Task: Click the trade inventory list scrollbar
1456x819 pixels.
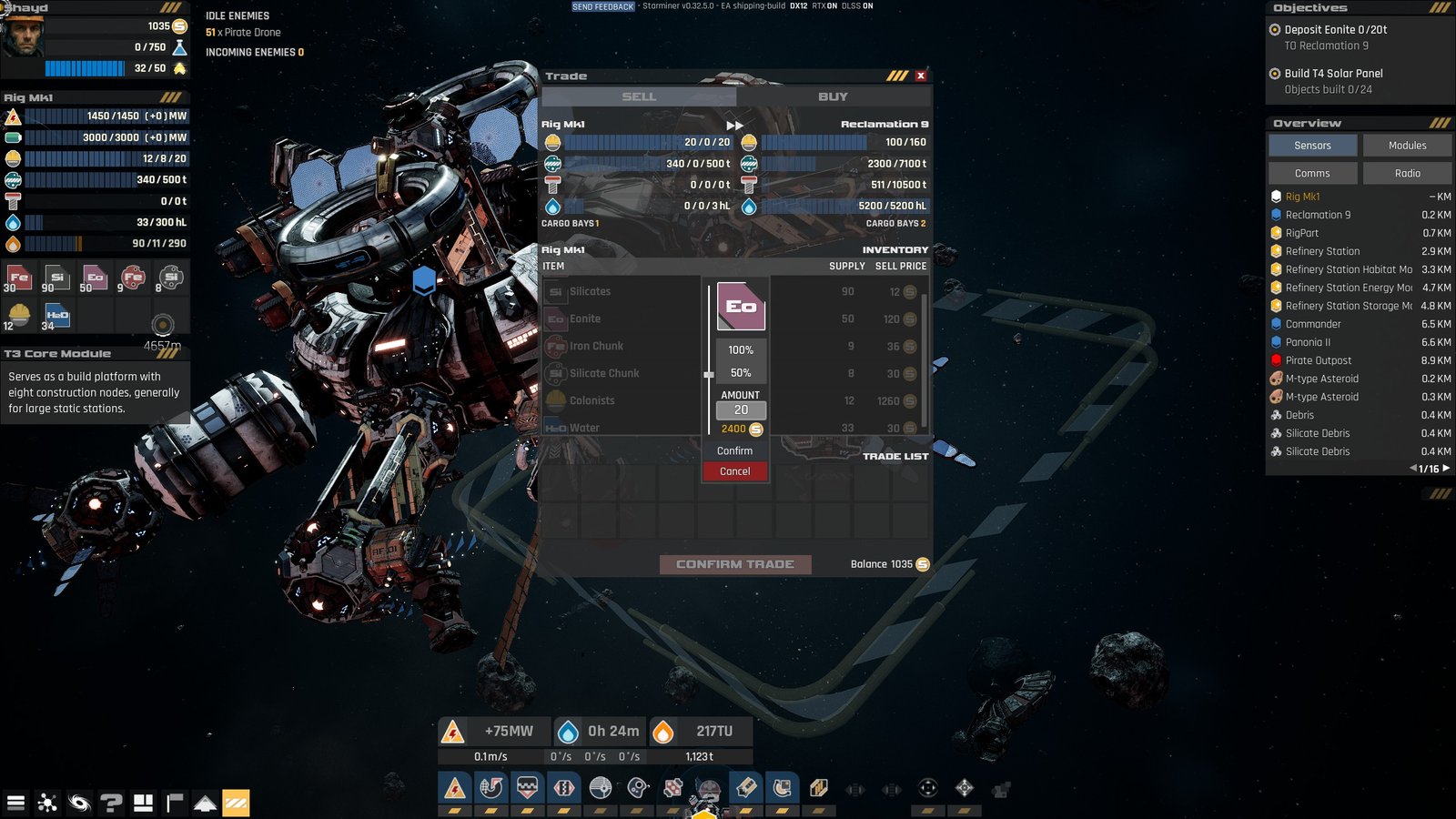Action: 925,359
